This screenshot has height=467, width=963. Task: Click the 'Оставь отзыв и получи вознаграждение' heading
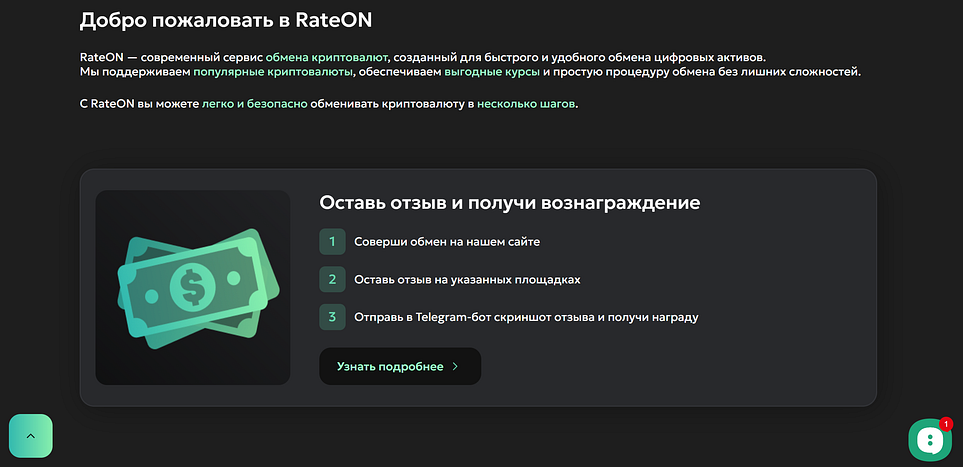point(510,203)
